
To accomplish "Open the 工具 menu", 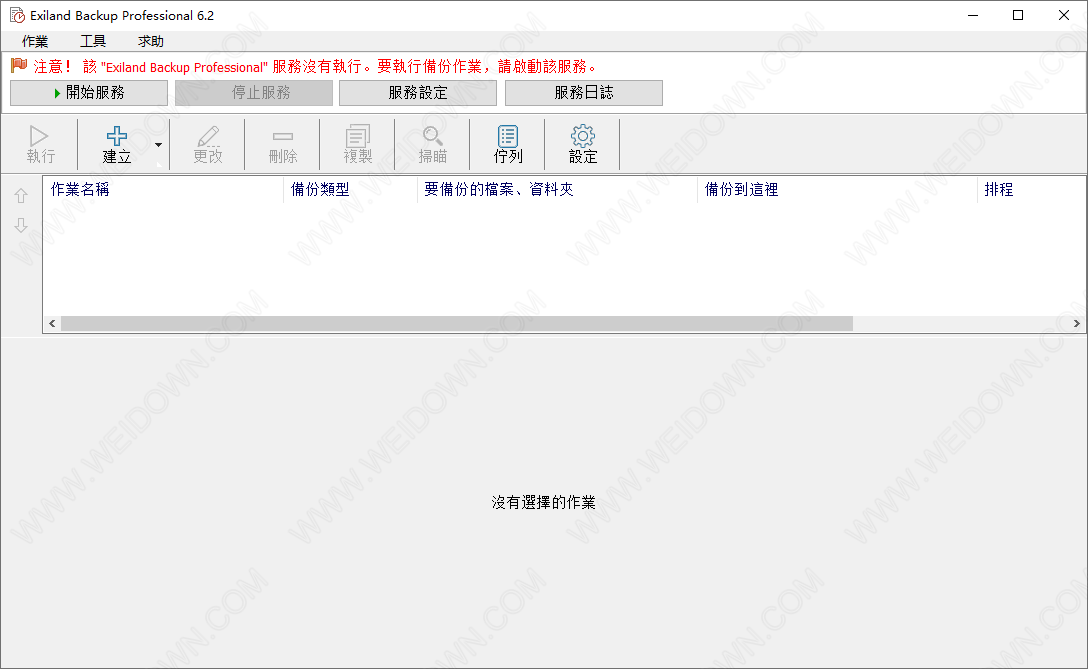I will click(x=93, y=42).
